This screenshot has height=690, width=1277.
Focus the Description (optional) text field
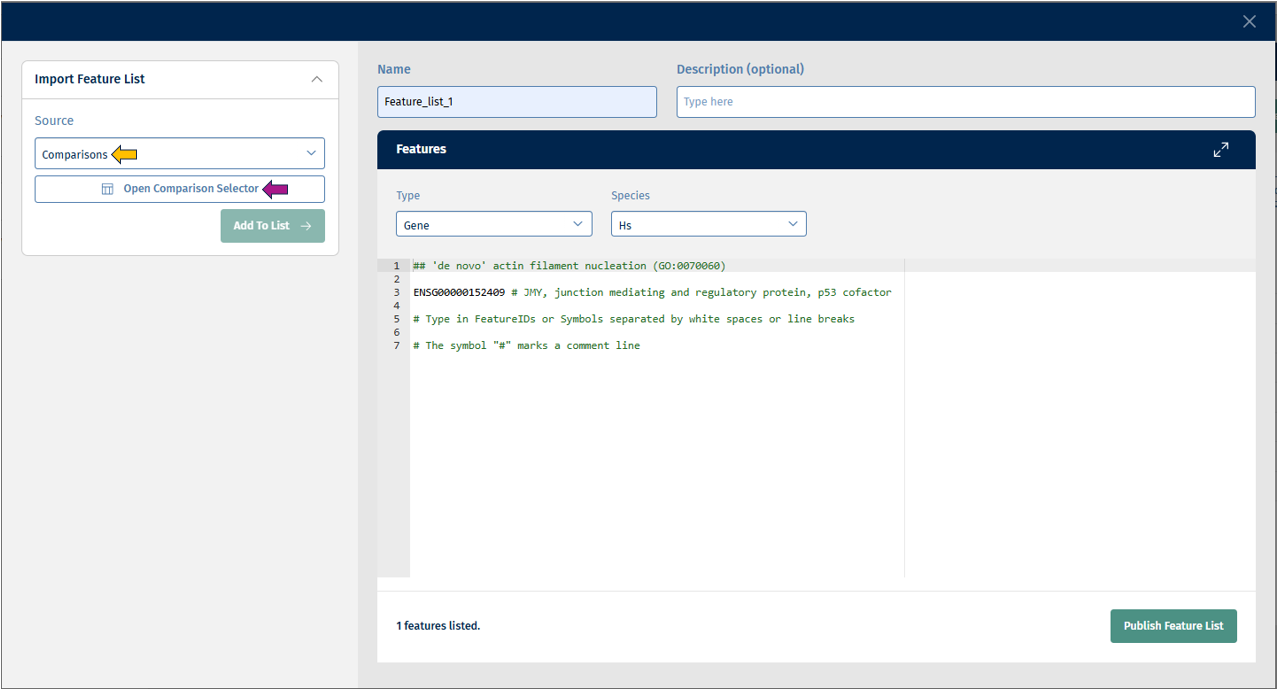coord(965,102)
